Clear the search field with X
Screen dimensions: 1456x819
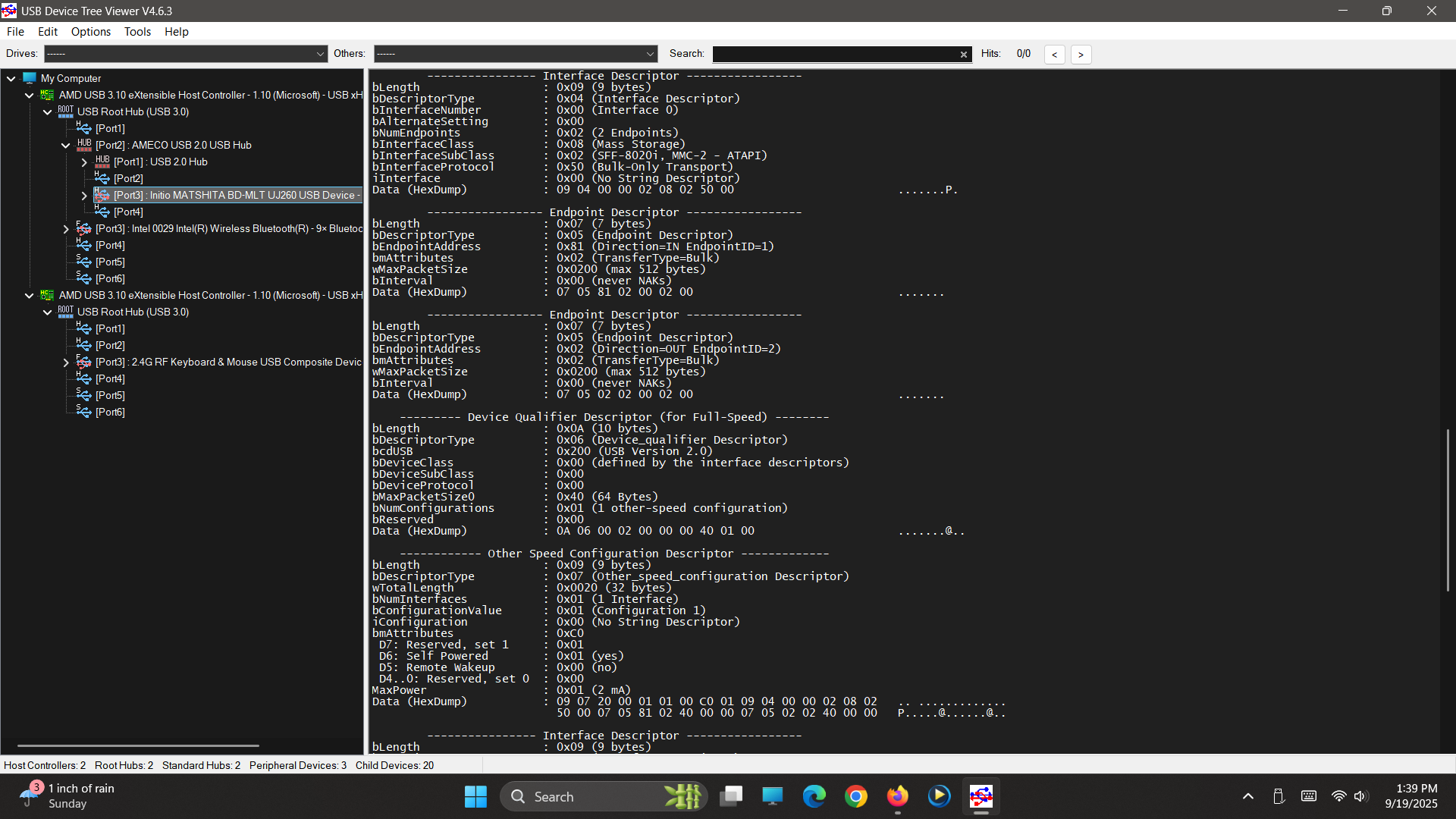point(964,54)
